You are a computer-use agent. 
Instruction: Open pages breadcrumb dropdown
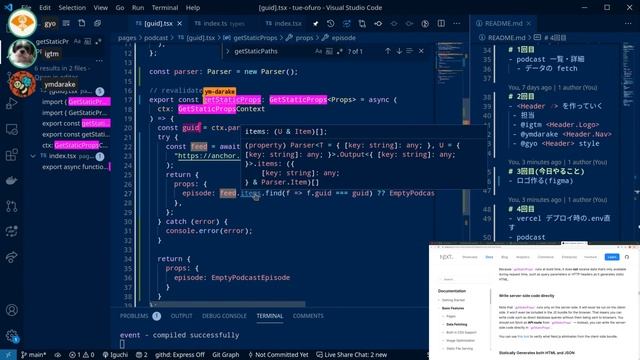pyautogui.click(x=127, y=38)
